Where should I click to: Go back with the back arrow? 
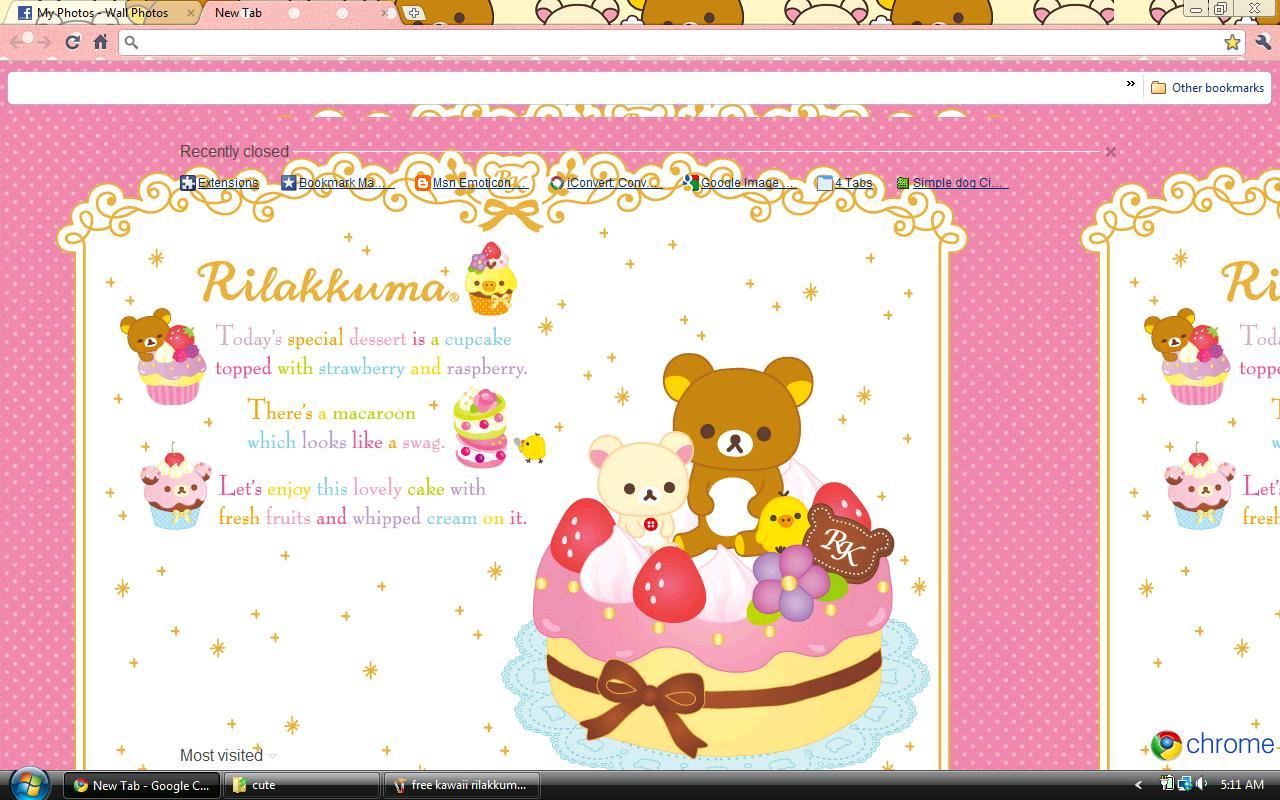pos(17,42)
